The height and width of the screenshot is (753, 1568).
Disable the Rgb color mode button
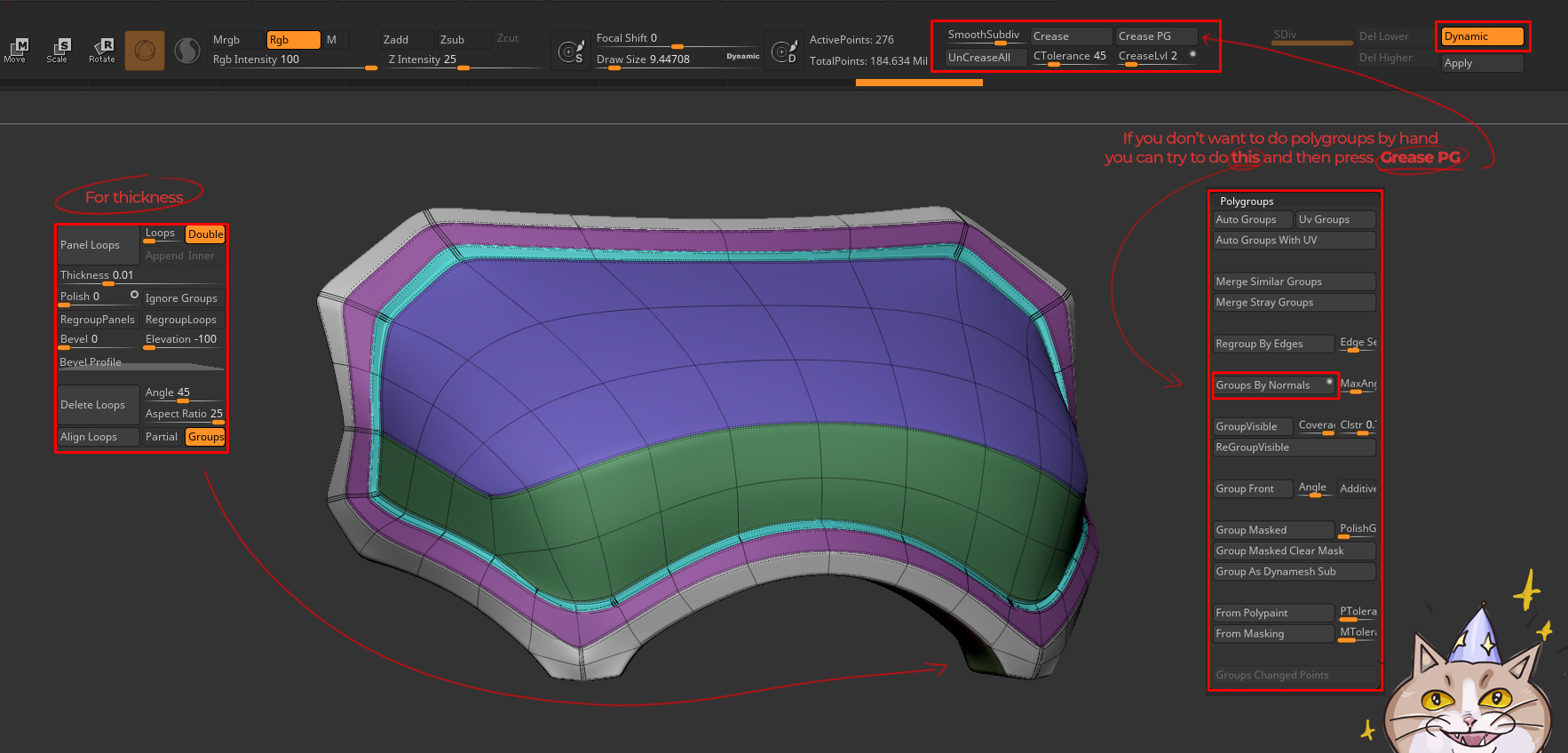[x=293, y=40]
